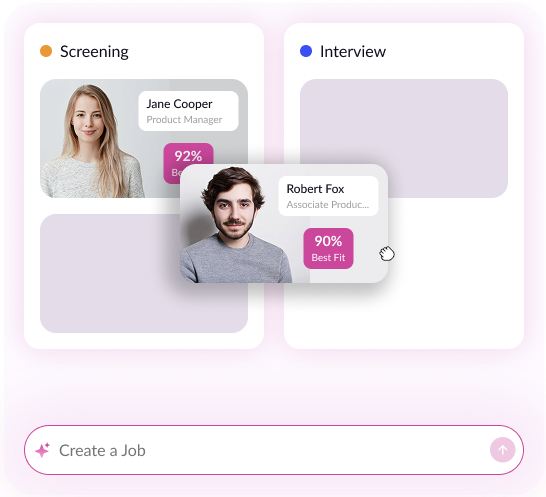Click the Product Manager job title text

click(x=184, y=120)
